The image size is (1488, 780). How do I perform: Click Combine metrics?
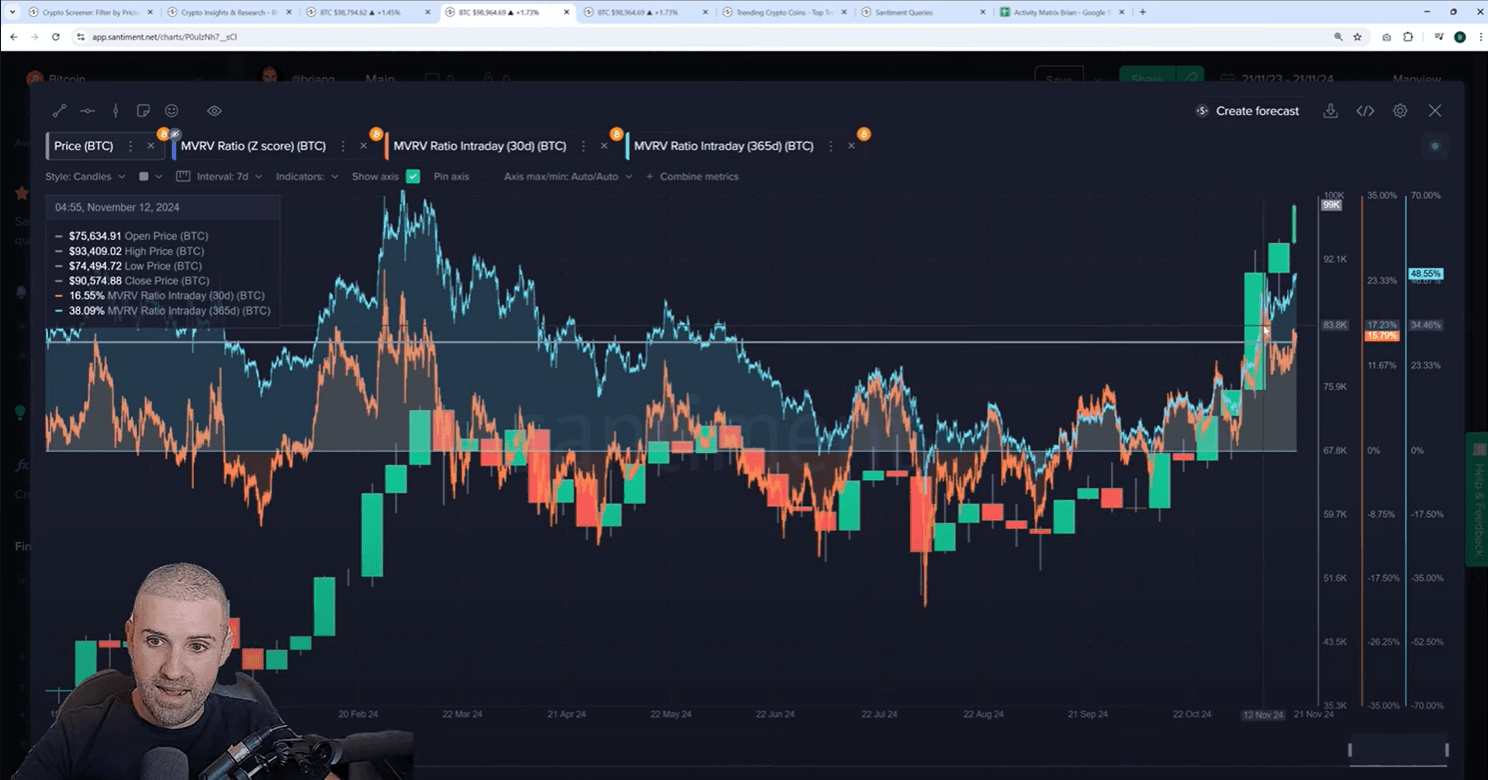pyautogui.click(x=692, y=176)
